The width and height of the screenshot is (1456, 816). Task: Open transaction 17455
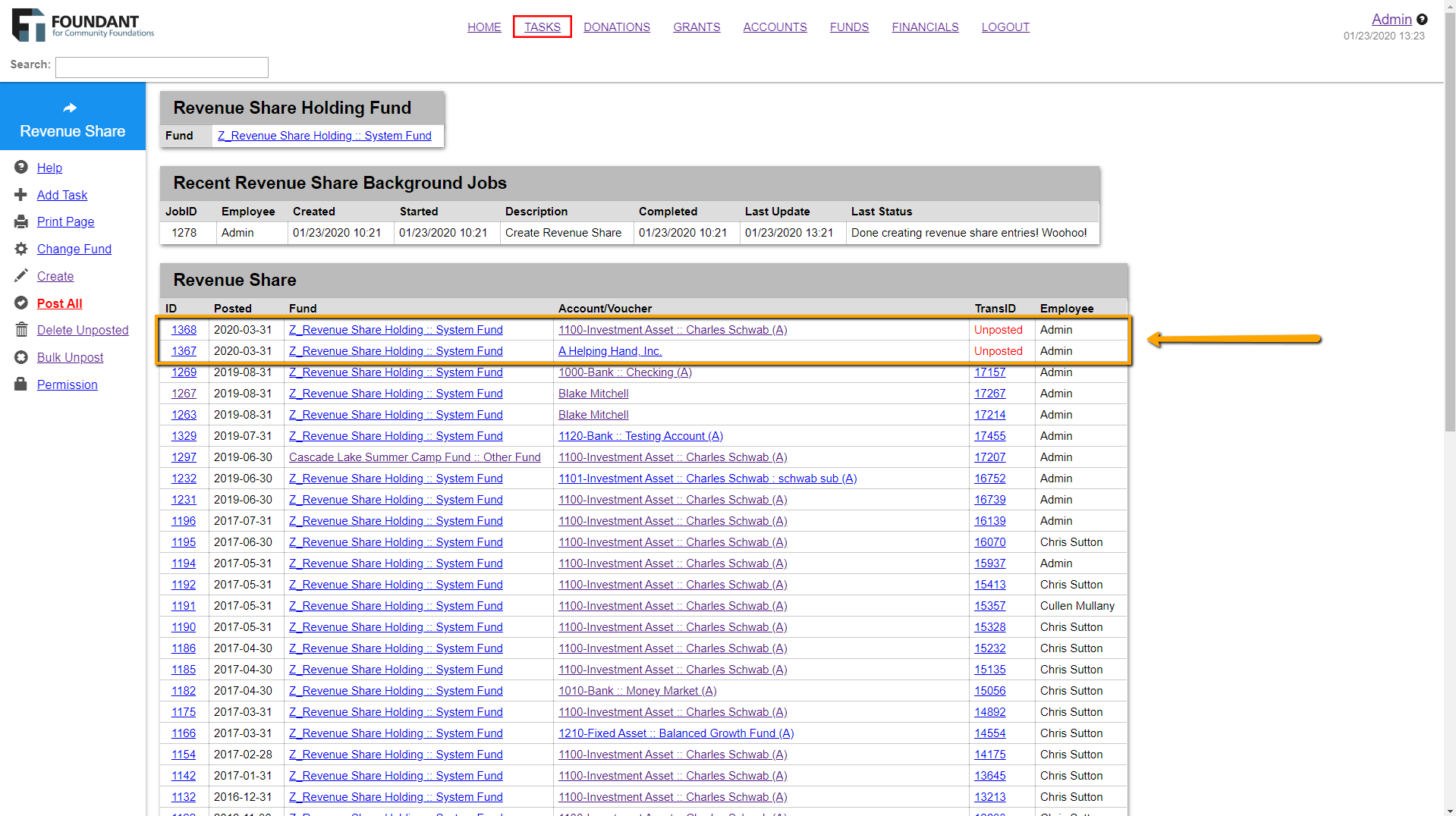pos(990,436)
